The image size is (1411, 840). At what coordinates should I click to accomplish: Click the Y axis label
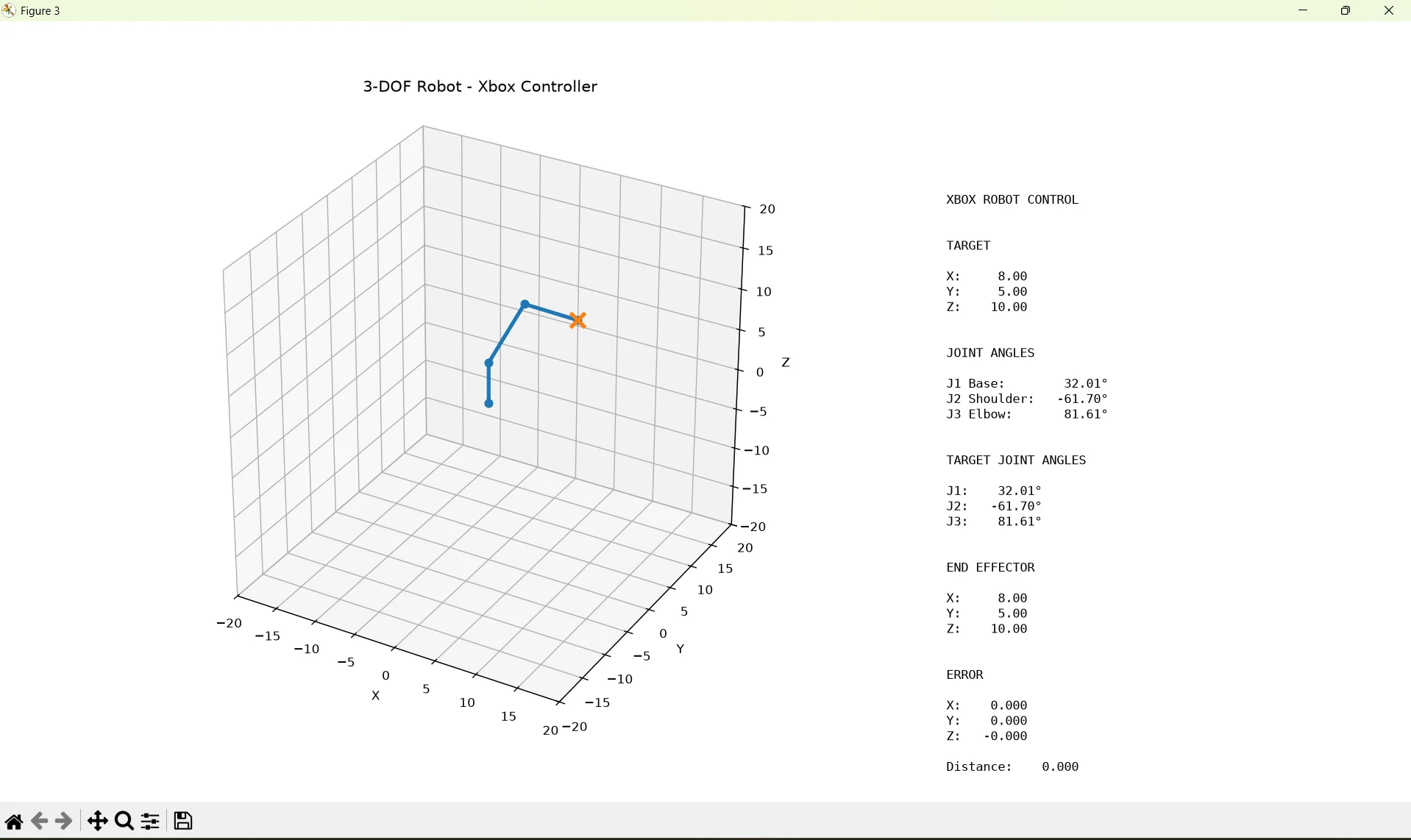pos(681,649)
